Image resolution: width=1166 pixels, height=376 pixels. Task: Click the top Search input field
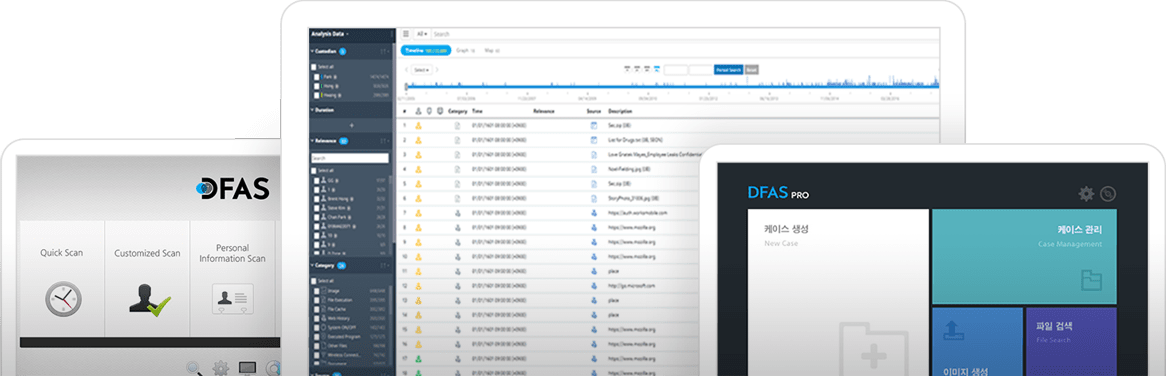coord(684,34)
